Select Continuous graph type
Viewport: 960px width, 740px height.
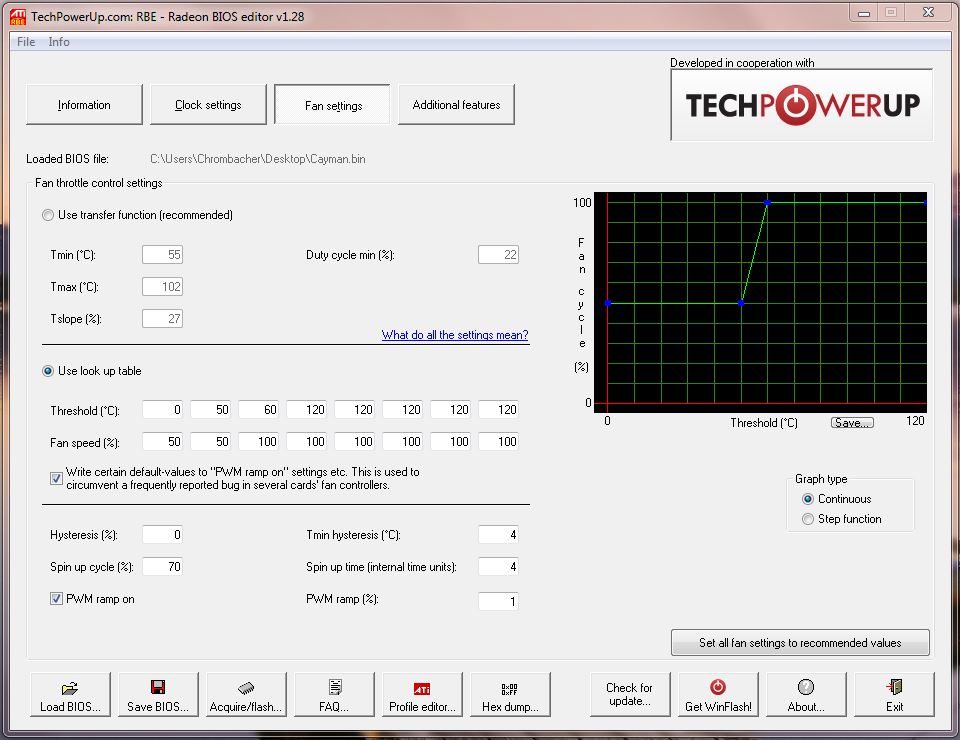[x=808, y=499]
